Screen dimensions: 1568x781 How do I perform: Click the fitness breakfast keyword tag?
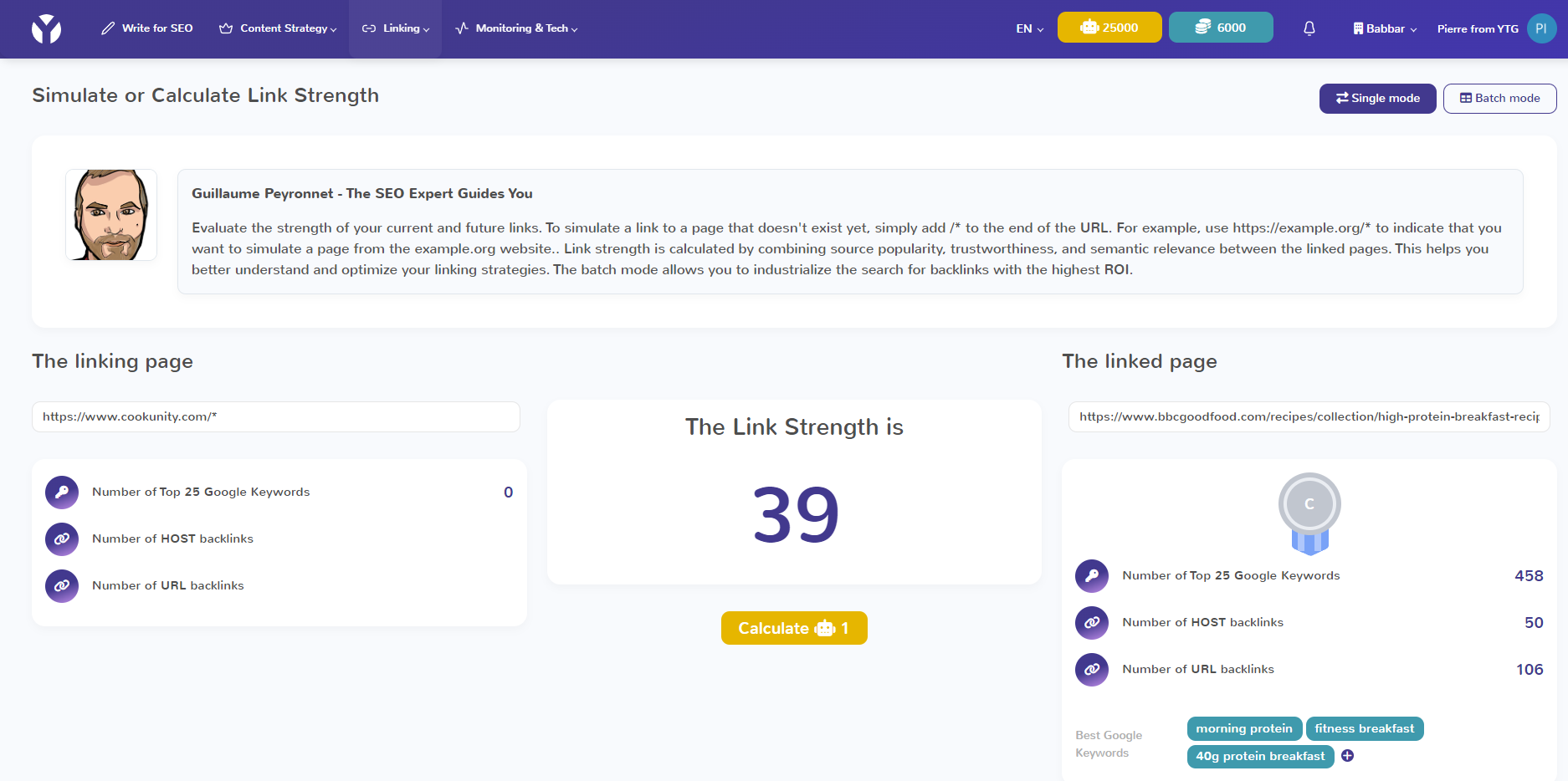pos(1365,728)
